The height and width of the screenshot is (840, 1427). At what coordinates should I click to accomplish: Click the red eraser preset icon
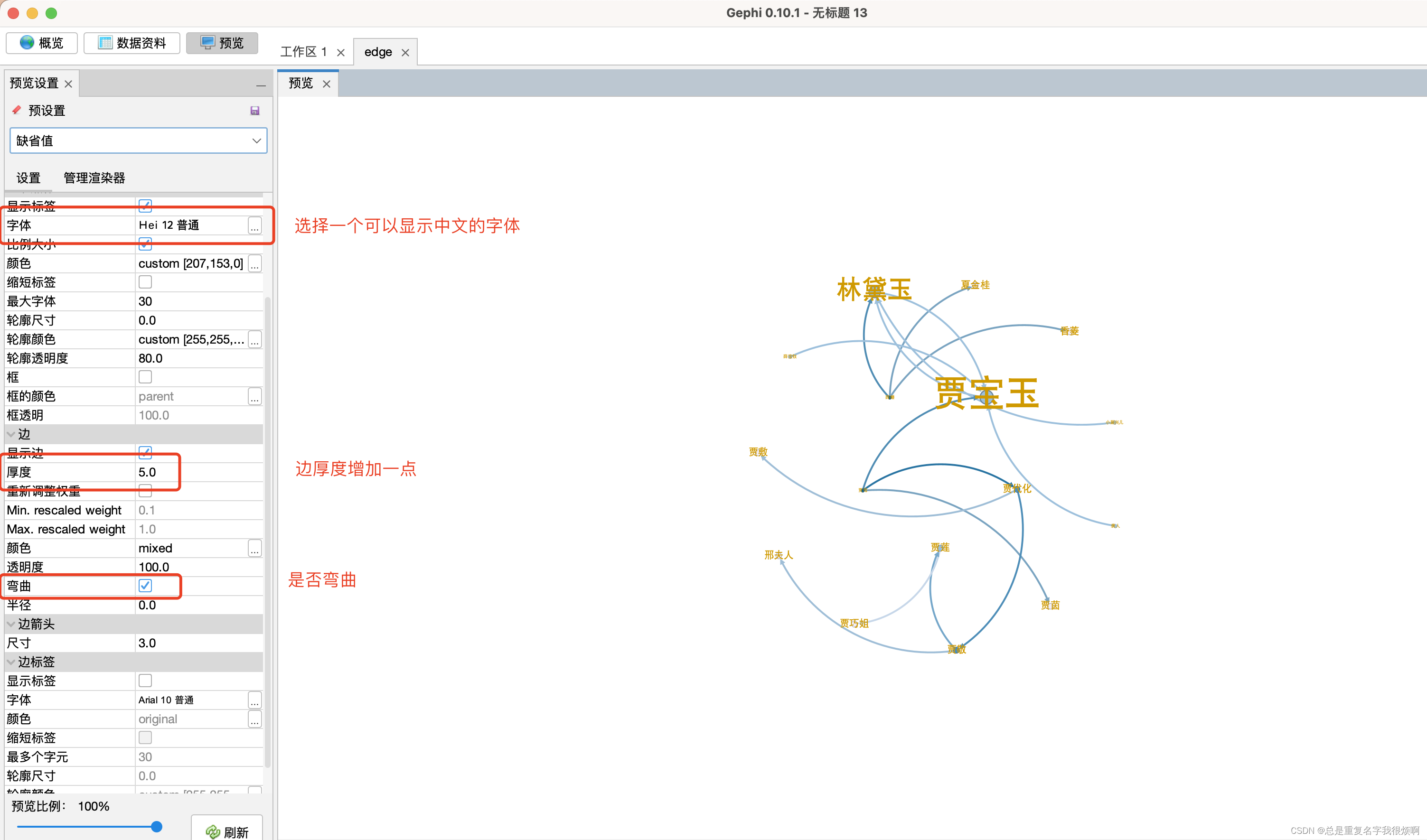(x=17, y=110)
